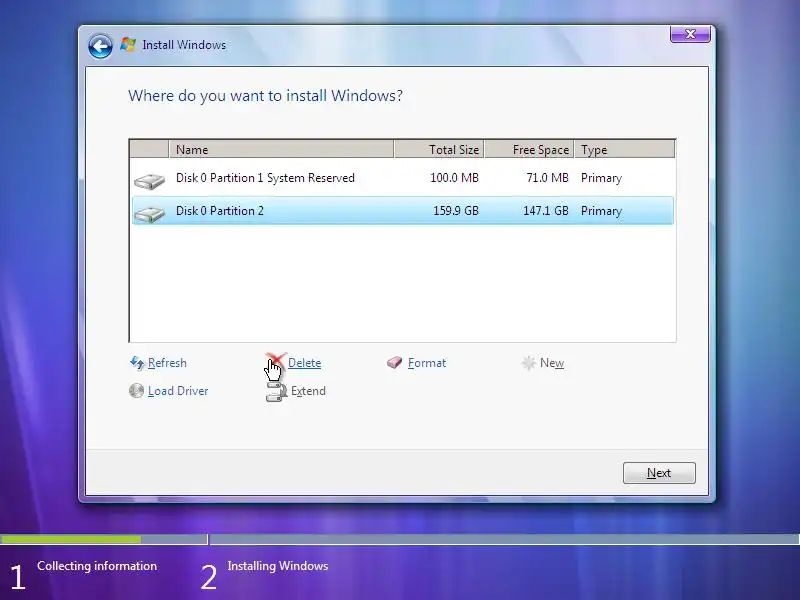Click the Collecting information step label
The image size is (800, 600).
pos(97,566)
